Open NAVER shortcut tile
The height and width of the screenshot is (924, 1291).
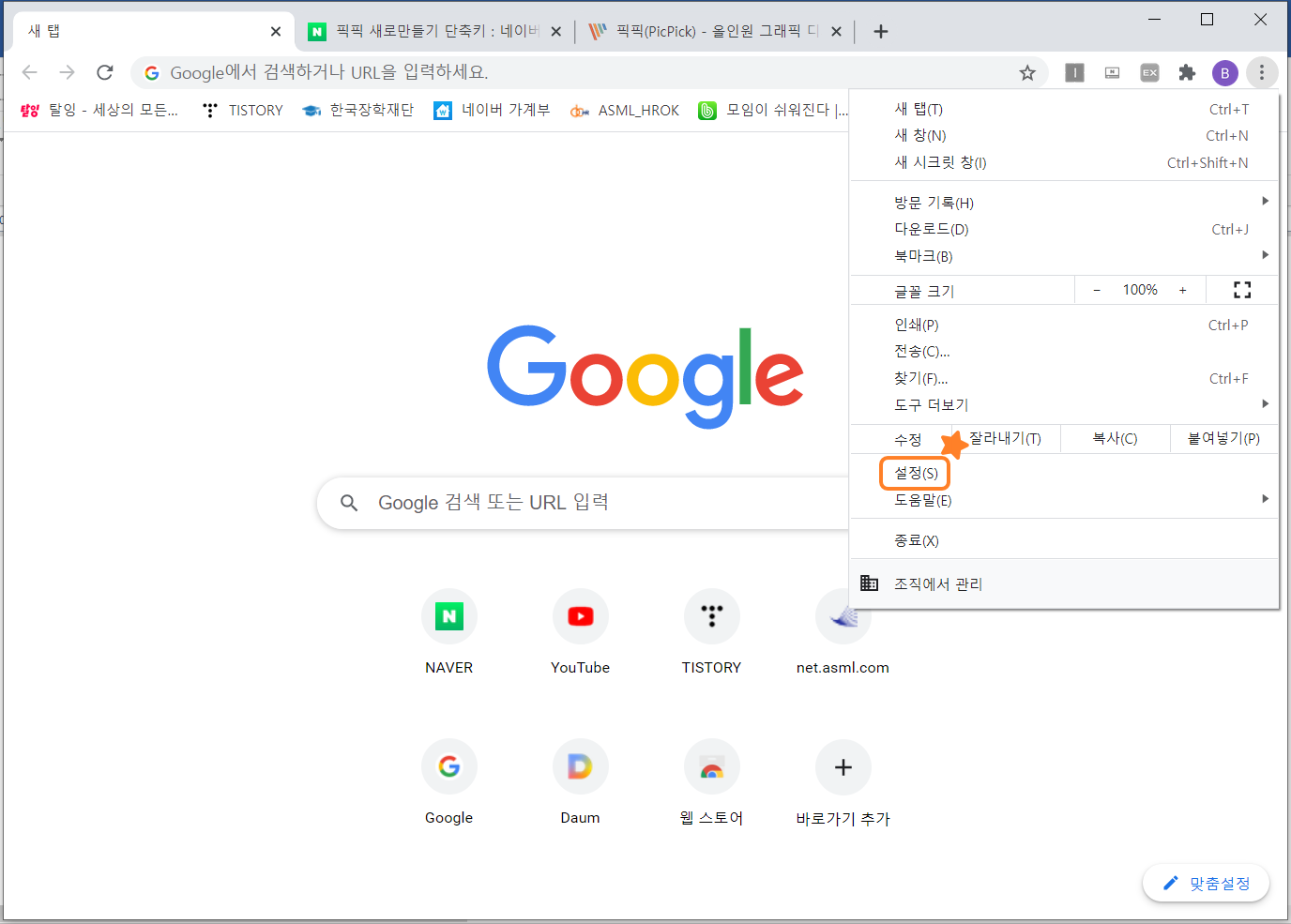click(449, 631)
